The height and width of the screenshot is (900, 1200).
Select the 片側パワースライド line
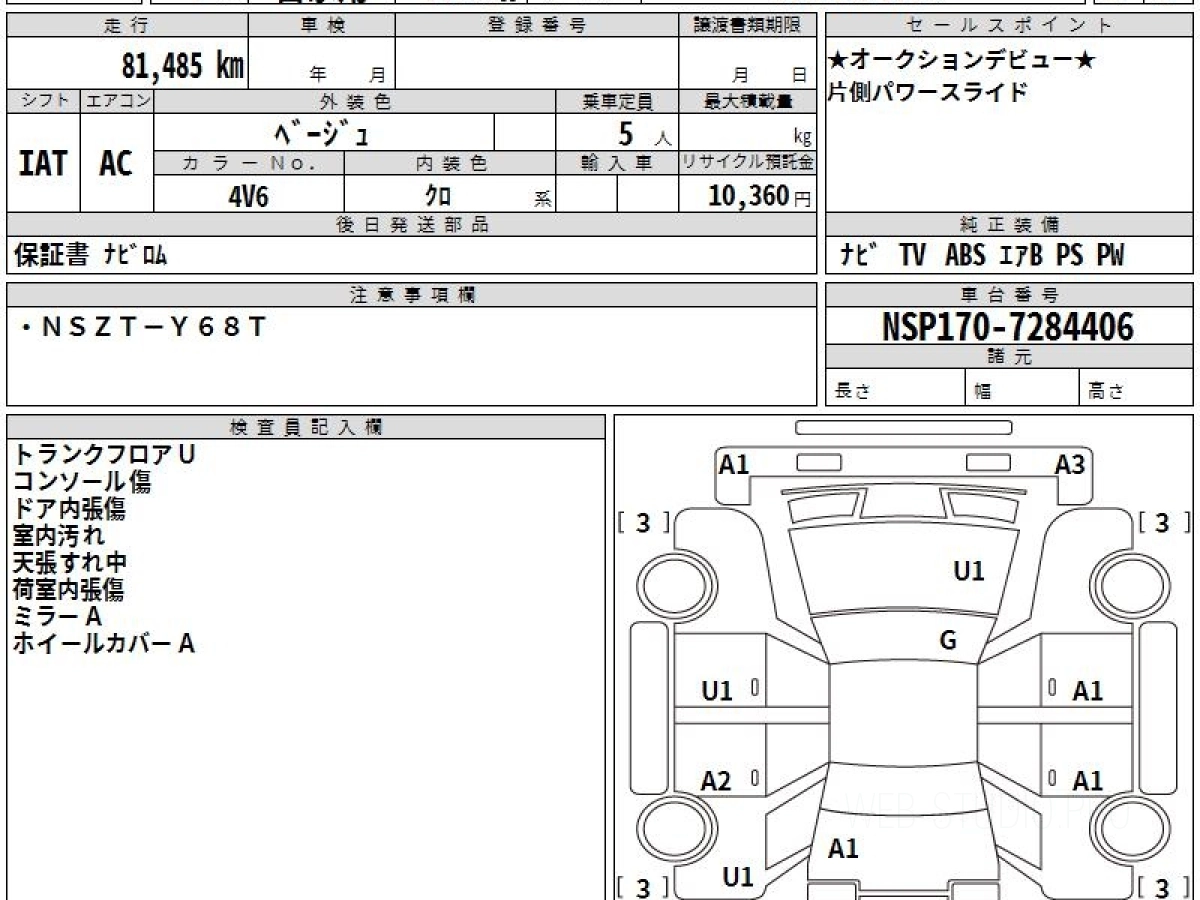point(928,93)
